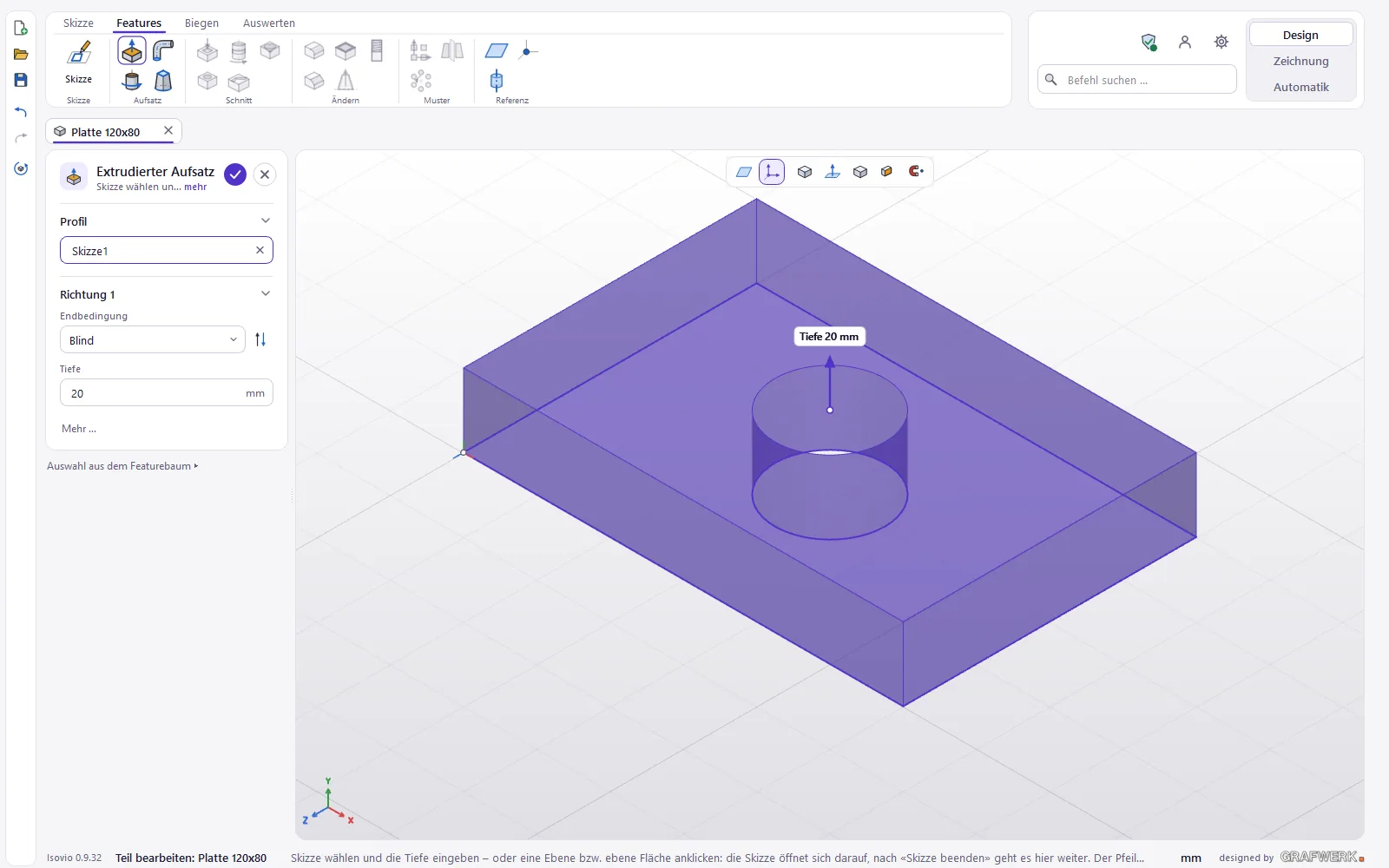Viewport: 1389px width, 868px height.
Task: Switch to the Biegen ribbon tab
Action: (201, 23)
